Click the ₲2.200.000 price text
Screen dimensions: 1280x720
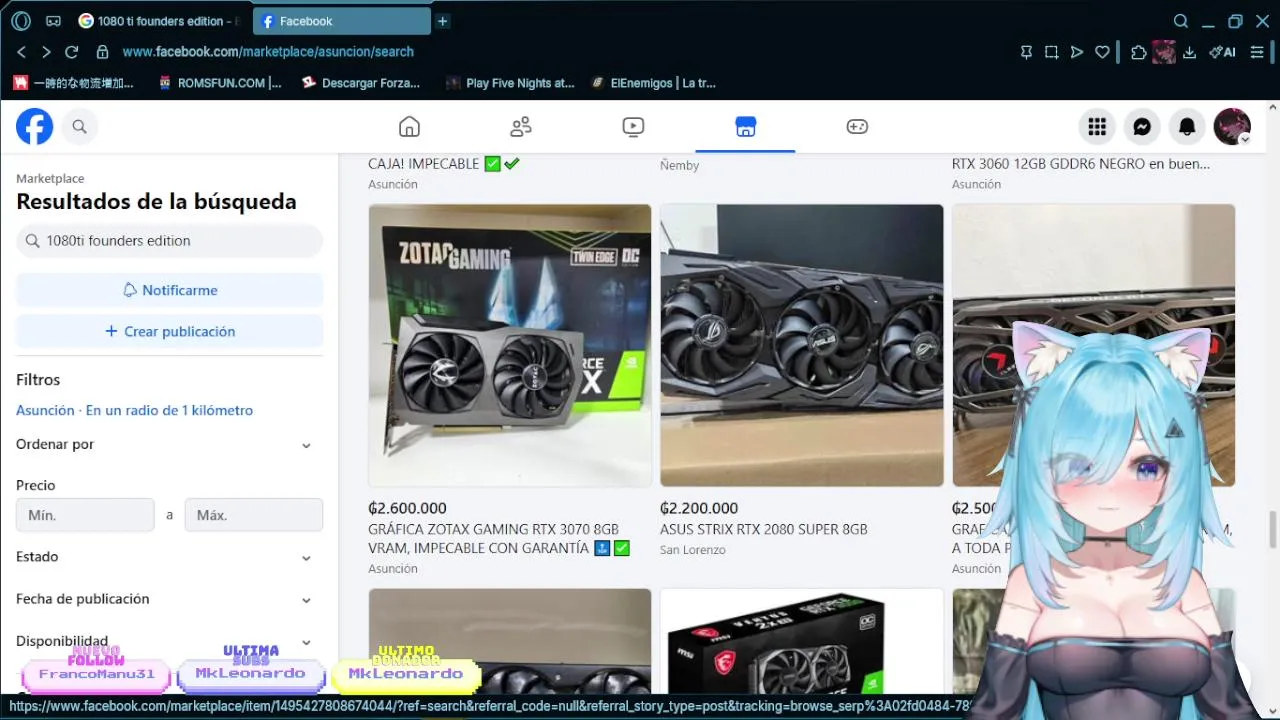pyautogui.click(x=699, y=508)
